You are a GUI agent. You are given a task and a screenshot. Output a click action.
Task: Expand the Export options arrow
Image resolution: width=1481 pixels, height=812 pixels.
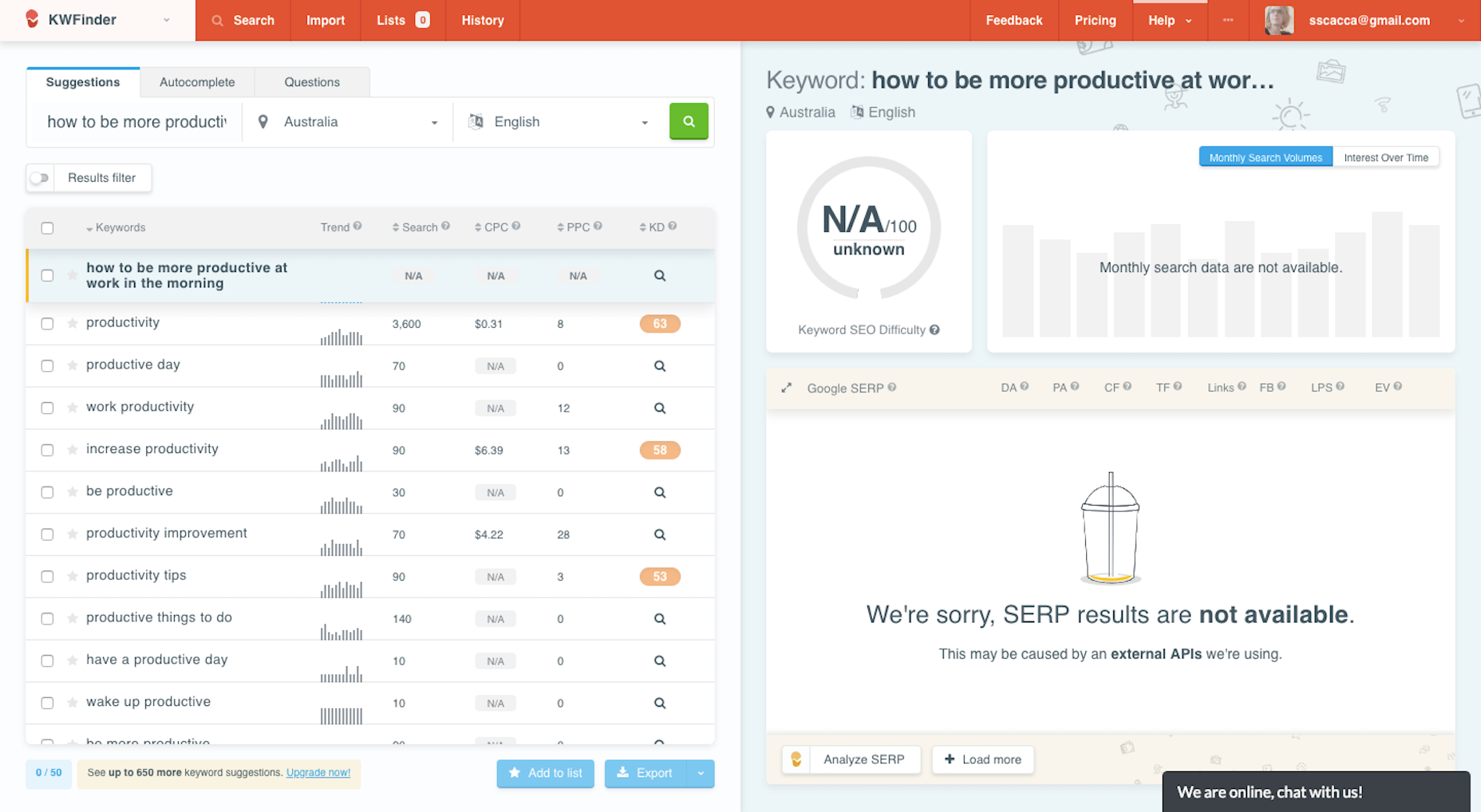(x=701, y=773)
